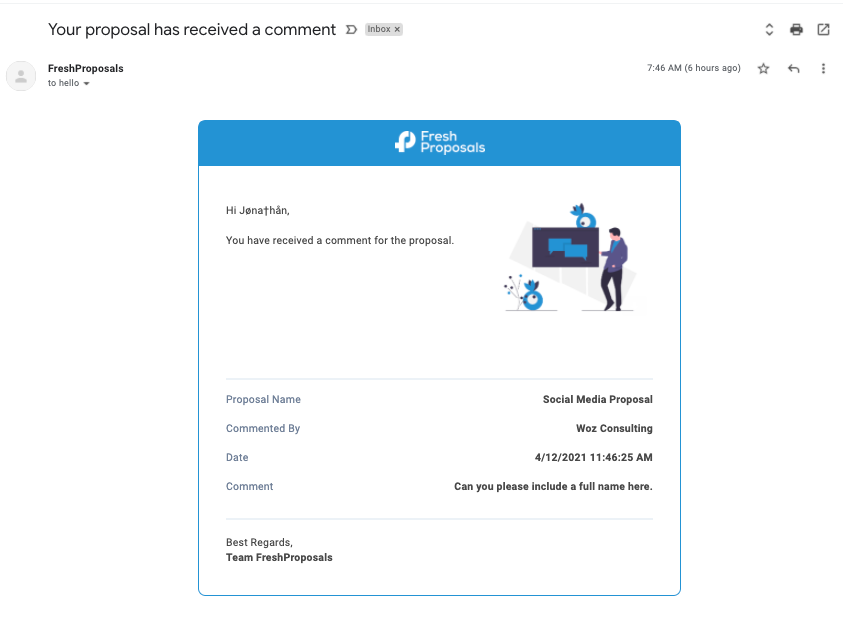Viewport: 843px width, 618px height.
Task: Click the comment illustration image
Action: [571, 258]
